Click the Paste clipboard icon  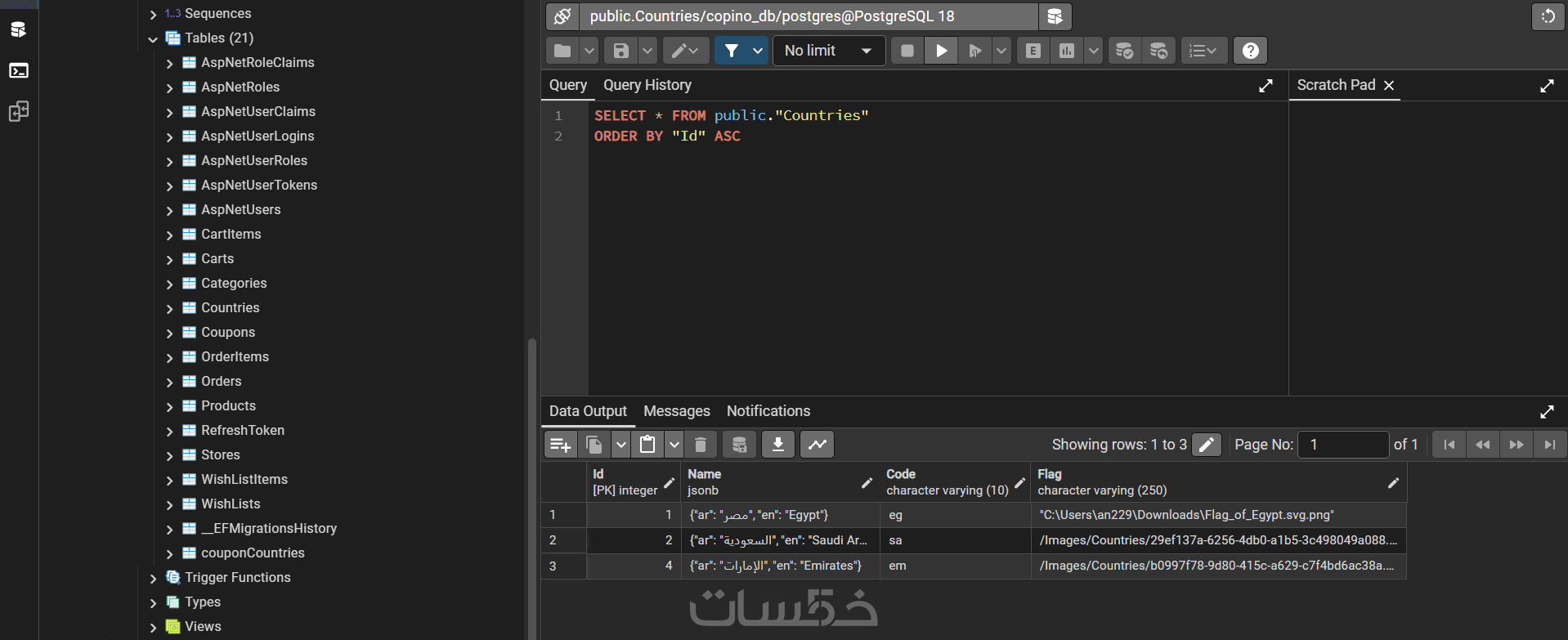[x=647, y=445]
